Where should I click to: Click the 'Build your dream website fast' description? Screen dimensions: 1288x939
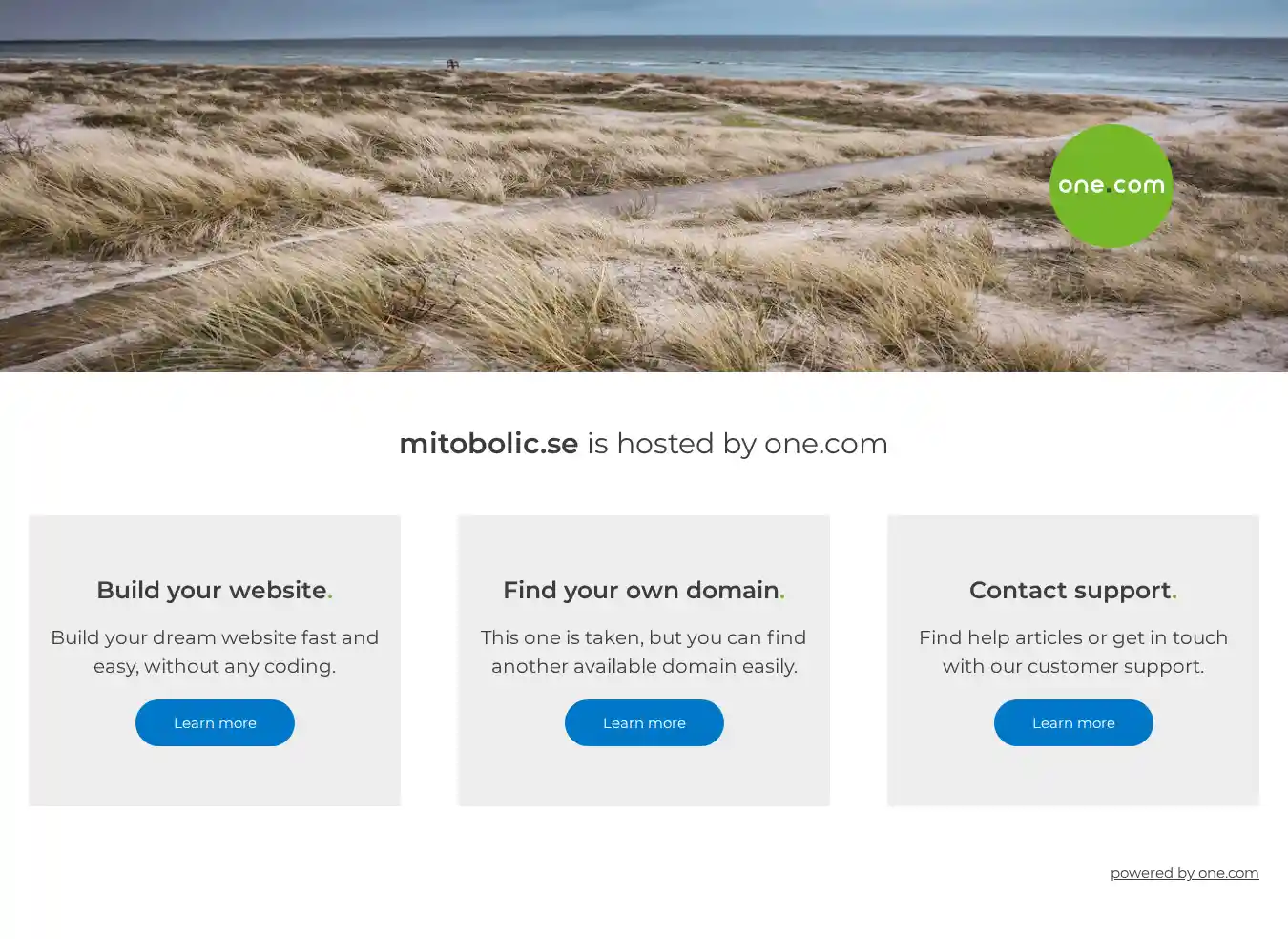pyautogui.click(x=215, y=652)
